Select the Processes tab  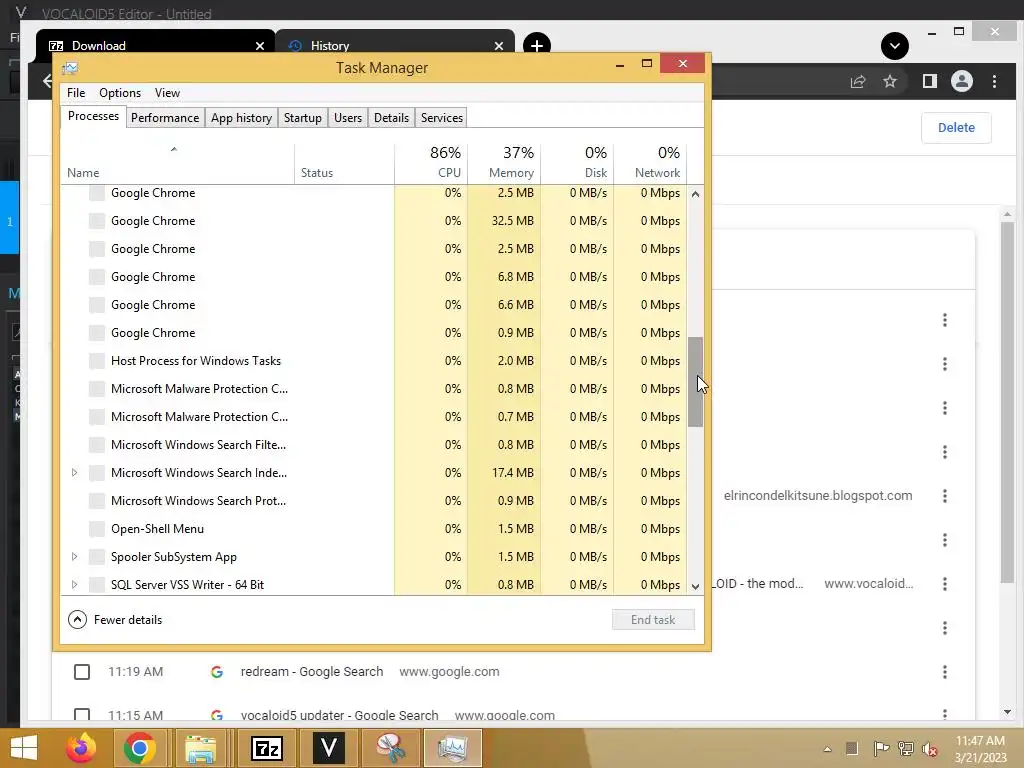click(x=93, y=116)
